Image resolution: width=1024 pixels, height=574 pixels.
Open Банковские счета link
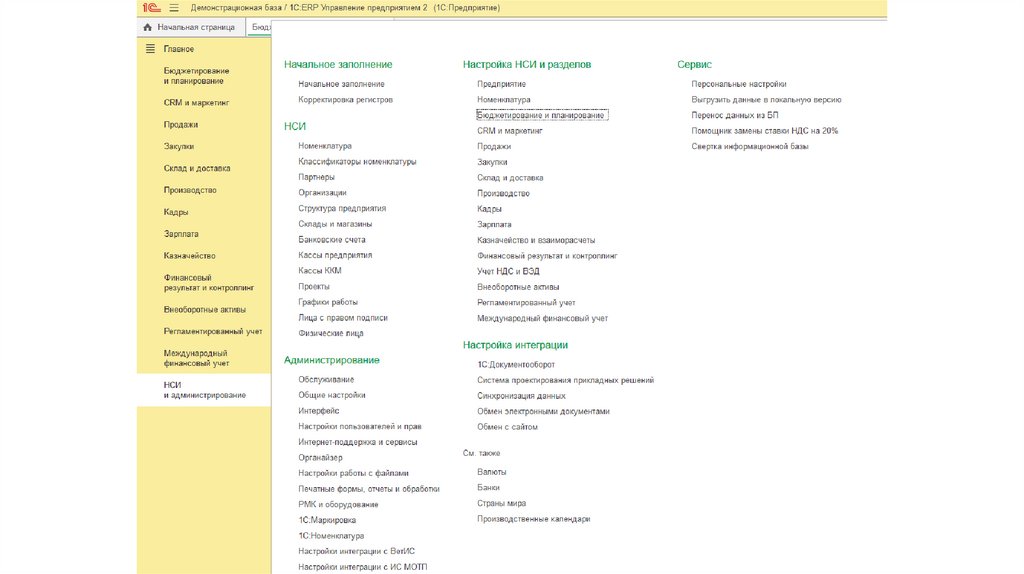click(332, 240)
